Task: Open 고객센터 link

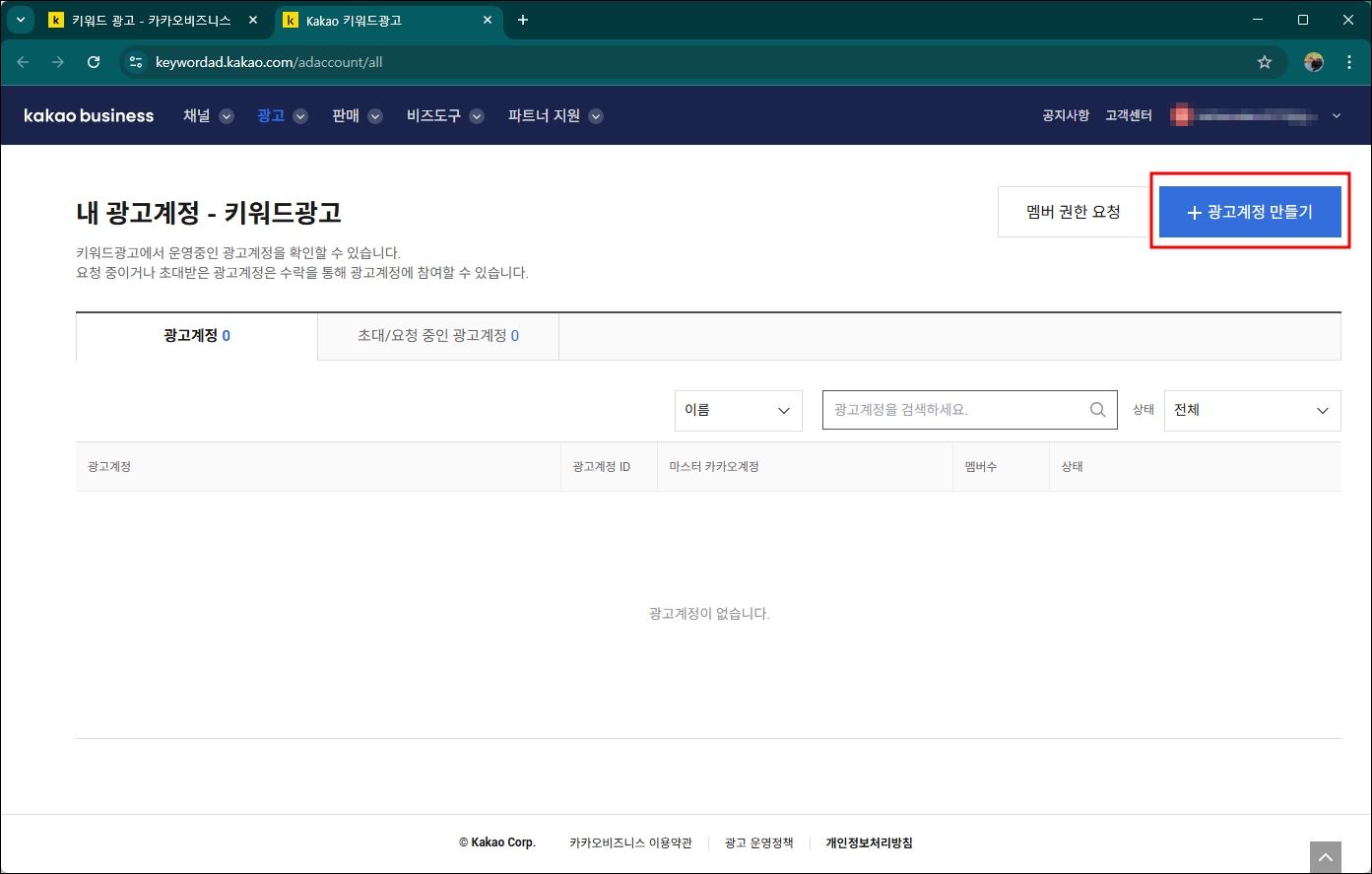Action: point(1129,116)
